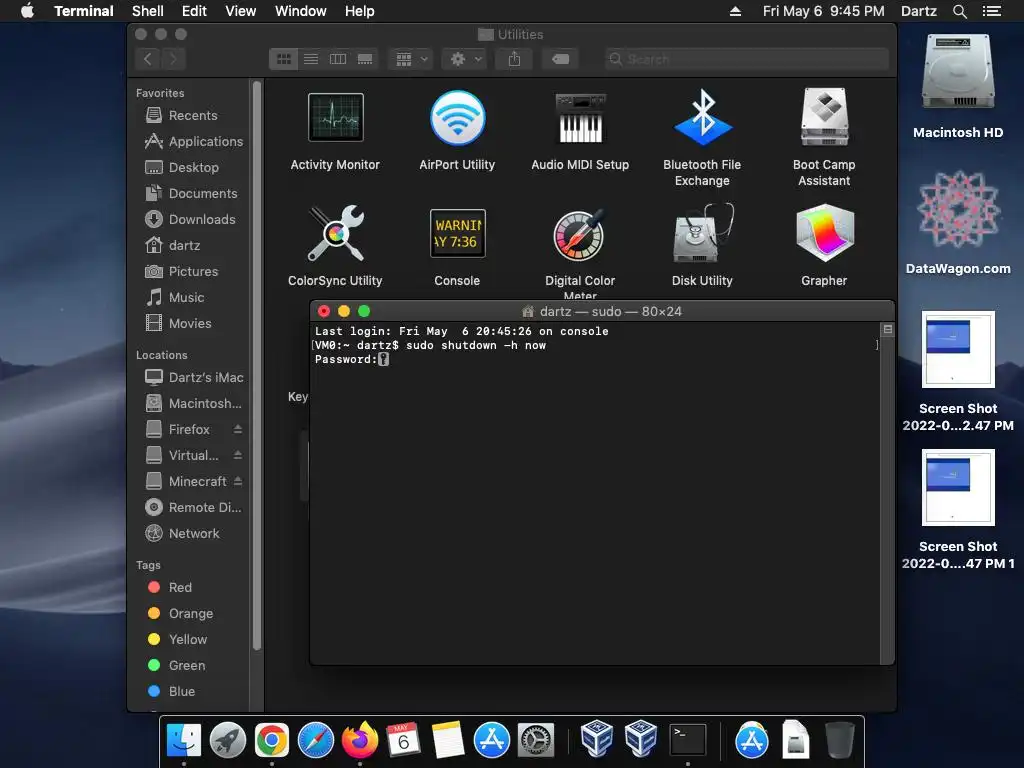Open the Window menu
The height and width of the screenshot is (768, 1024).
[x=300, y=11]
